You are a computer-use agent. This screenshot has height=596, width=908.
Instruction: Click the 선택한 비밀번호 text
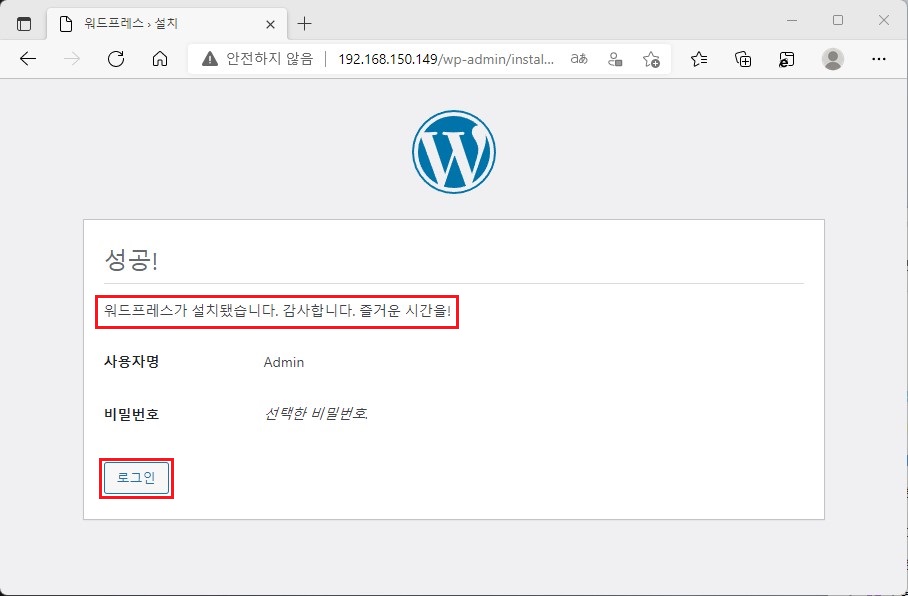coord(316,414)
